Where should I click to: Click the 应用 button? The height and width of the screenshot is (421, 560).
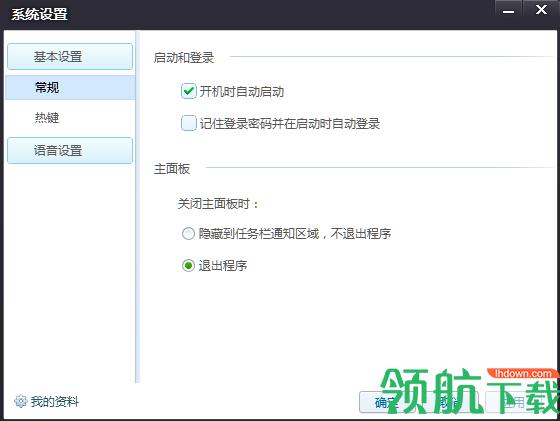(514, 402)
